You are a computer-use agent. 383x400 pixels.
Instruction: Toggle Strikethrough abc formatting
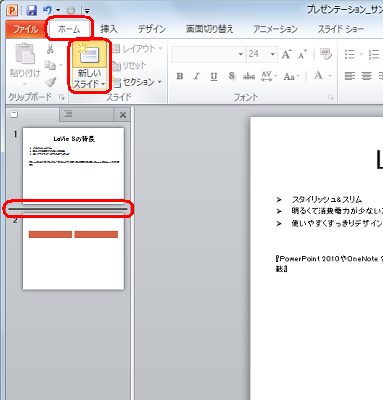pyautogui.click(x=249, y=76)
